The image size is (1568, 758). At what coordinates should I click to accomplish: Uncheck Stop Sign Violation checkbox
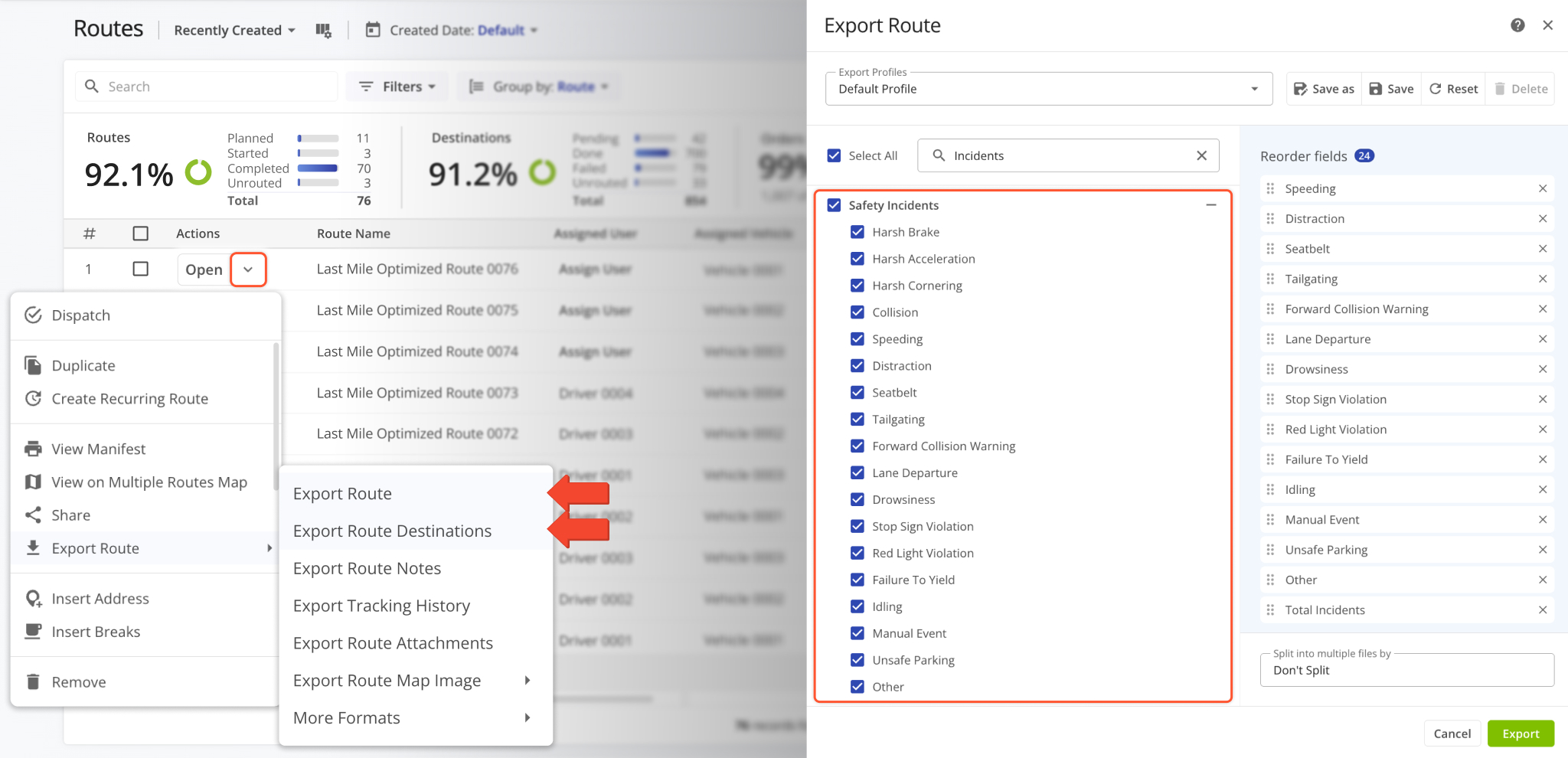[x=857, y=526]
